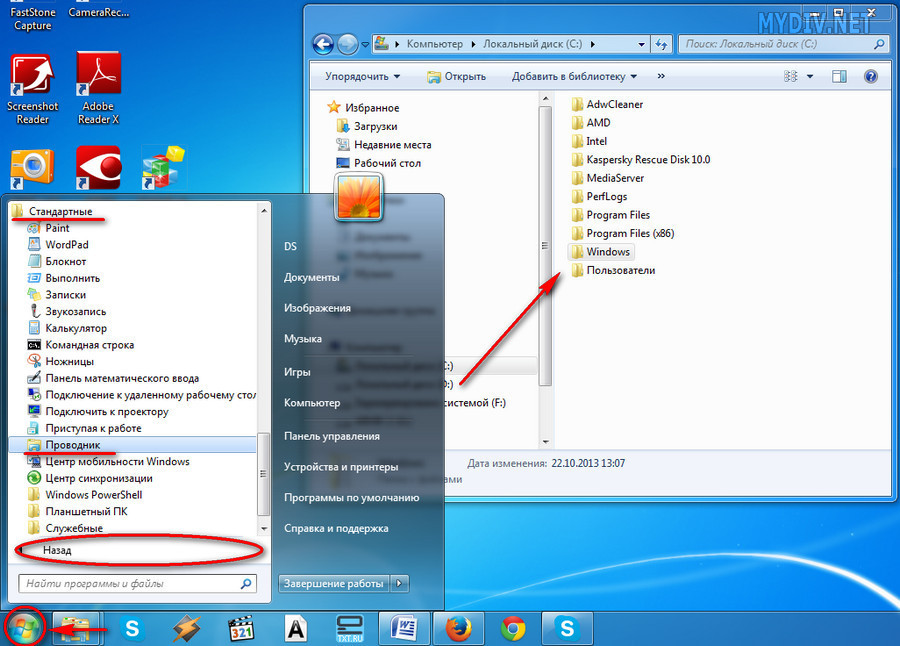Toggle the Explorer preview pane button

pyautogui.click(x=839, y=76)
